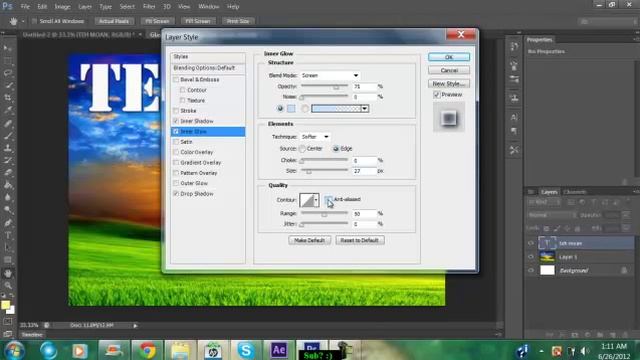This screenshot has height=360, width=640.
Task: Select the Horizontal Type tool
Action: pos(8,236)
